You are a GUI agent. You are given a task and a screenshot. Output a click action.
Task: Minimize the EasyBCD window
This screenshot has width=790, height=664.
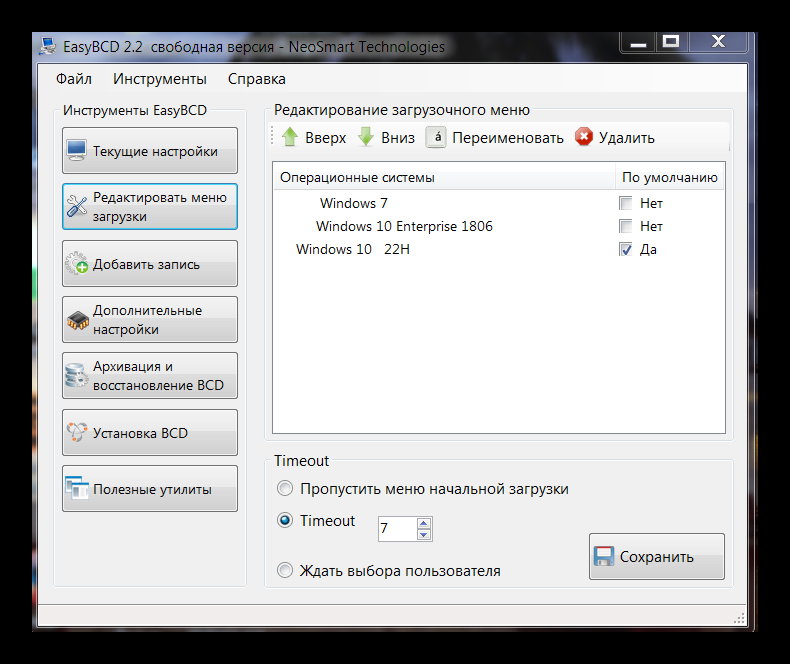pyautogui.click(x=638, y=43)
